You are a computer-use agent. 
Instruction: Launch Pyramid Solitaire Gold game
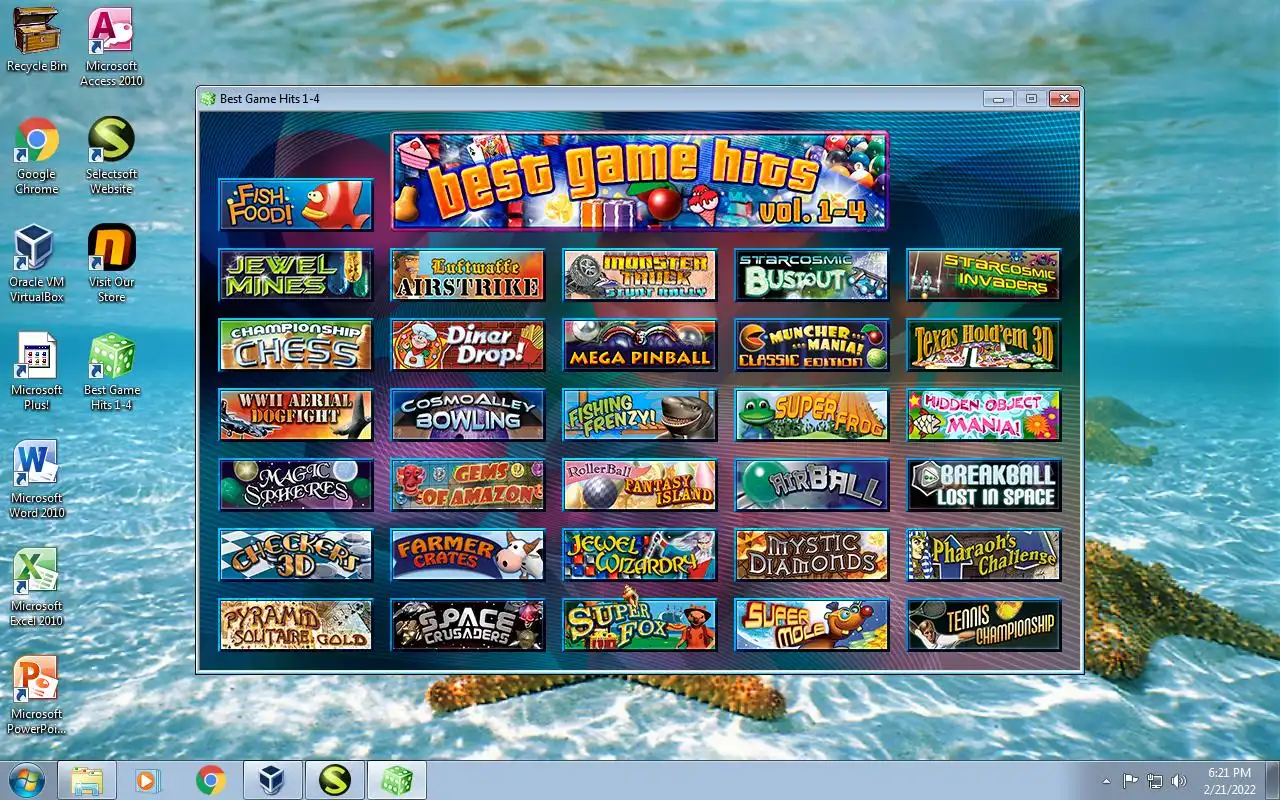296,625
